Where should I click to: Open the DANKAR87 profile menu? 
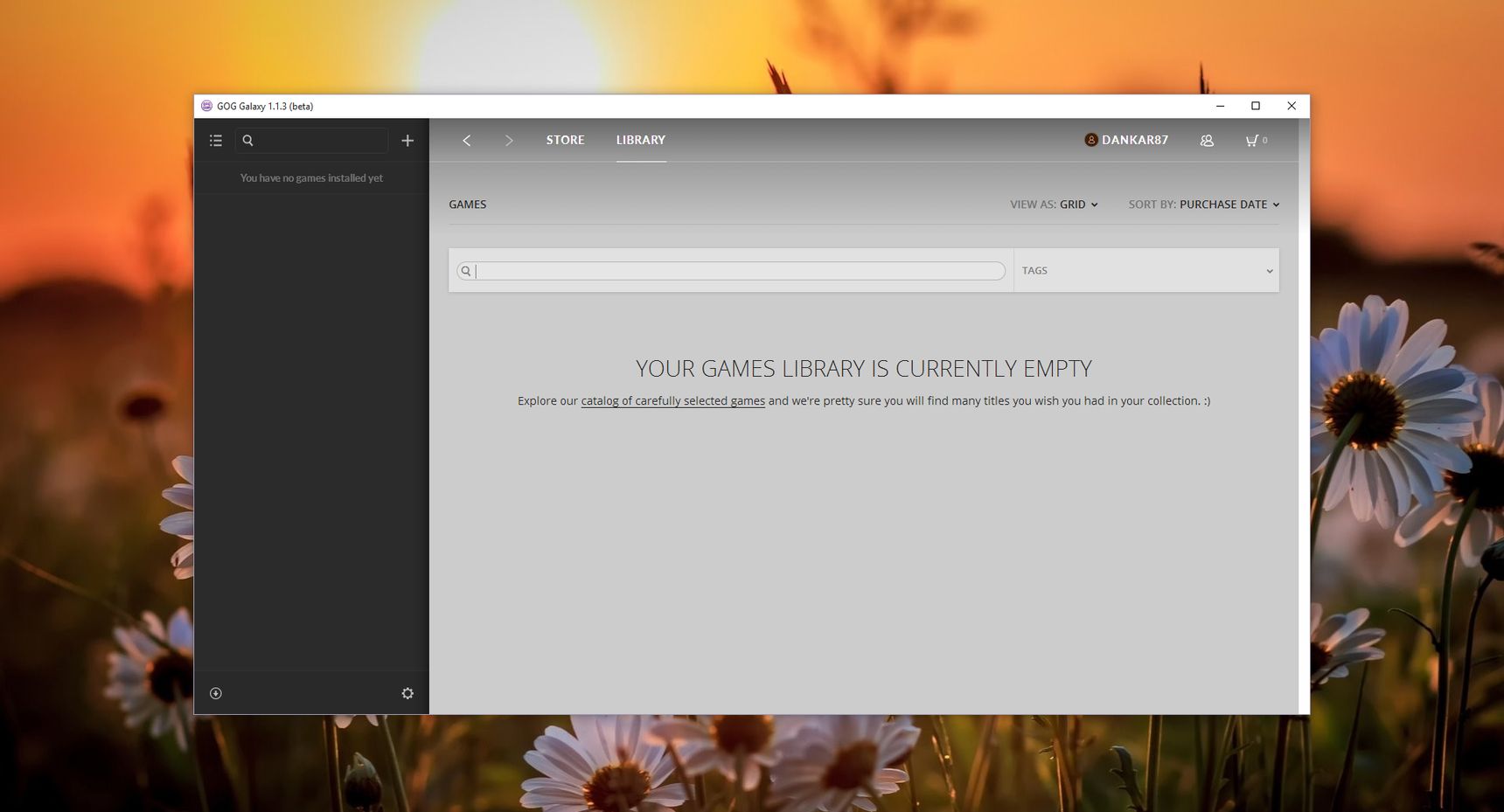[1126, 140]
